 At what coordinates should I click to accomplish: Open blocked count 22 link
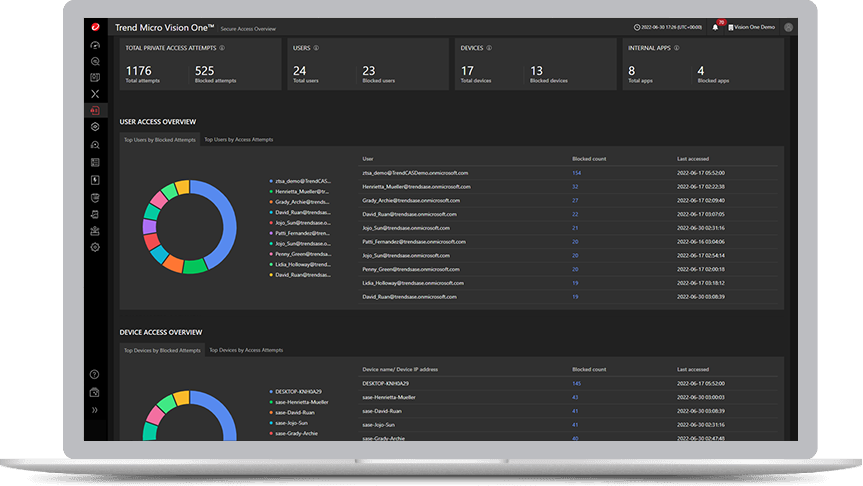point(575,214)
